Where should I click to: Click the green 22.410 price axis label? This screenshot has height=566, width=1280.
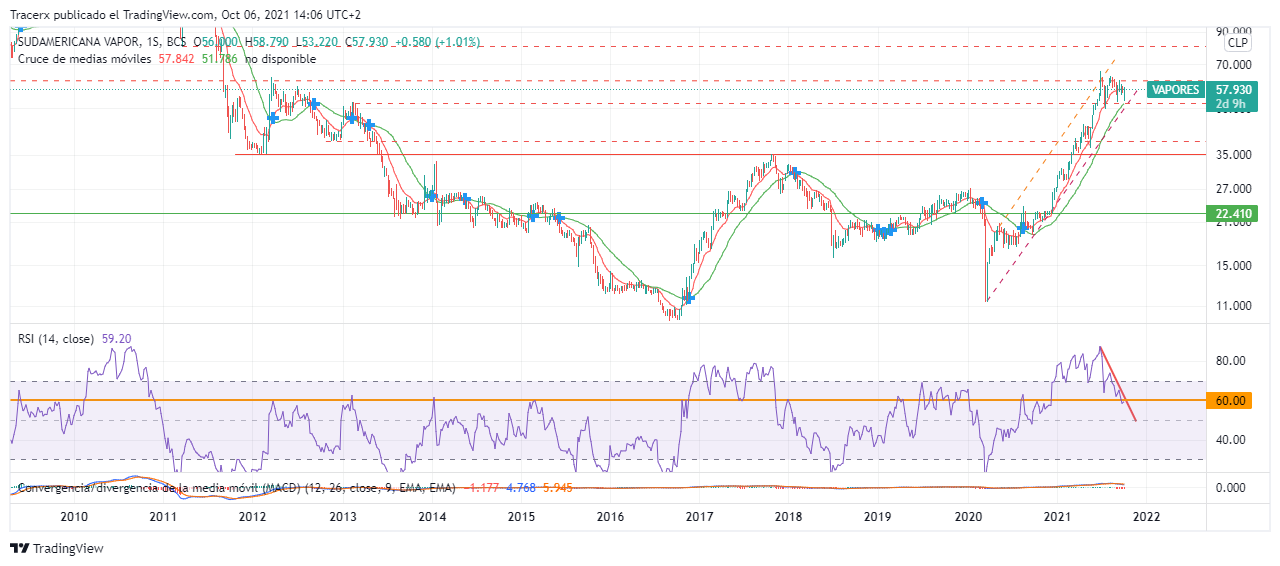click(1229, 213)
